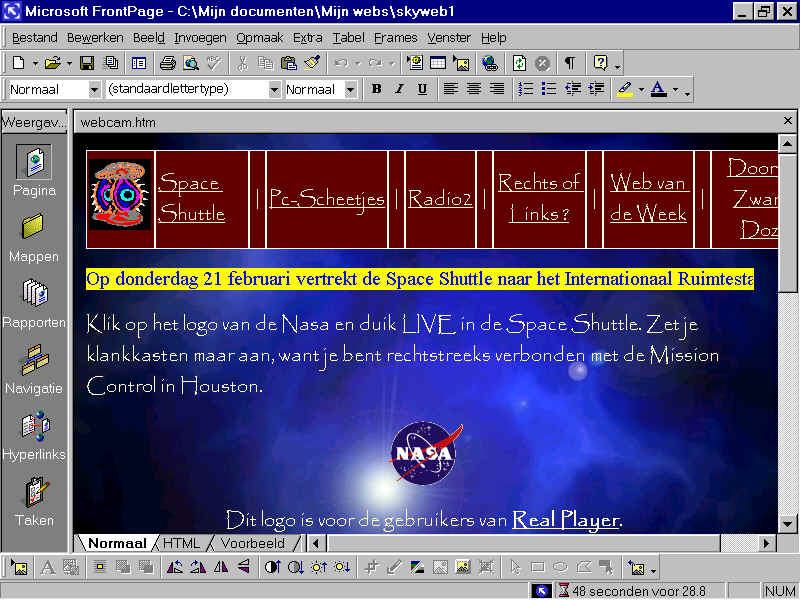Click the Print icon in the toolbar
The height and width of the screenshot is (600, 800).
click(168, 63)
